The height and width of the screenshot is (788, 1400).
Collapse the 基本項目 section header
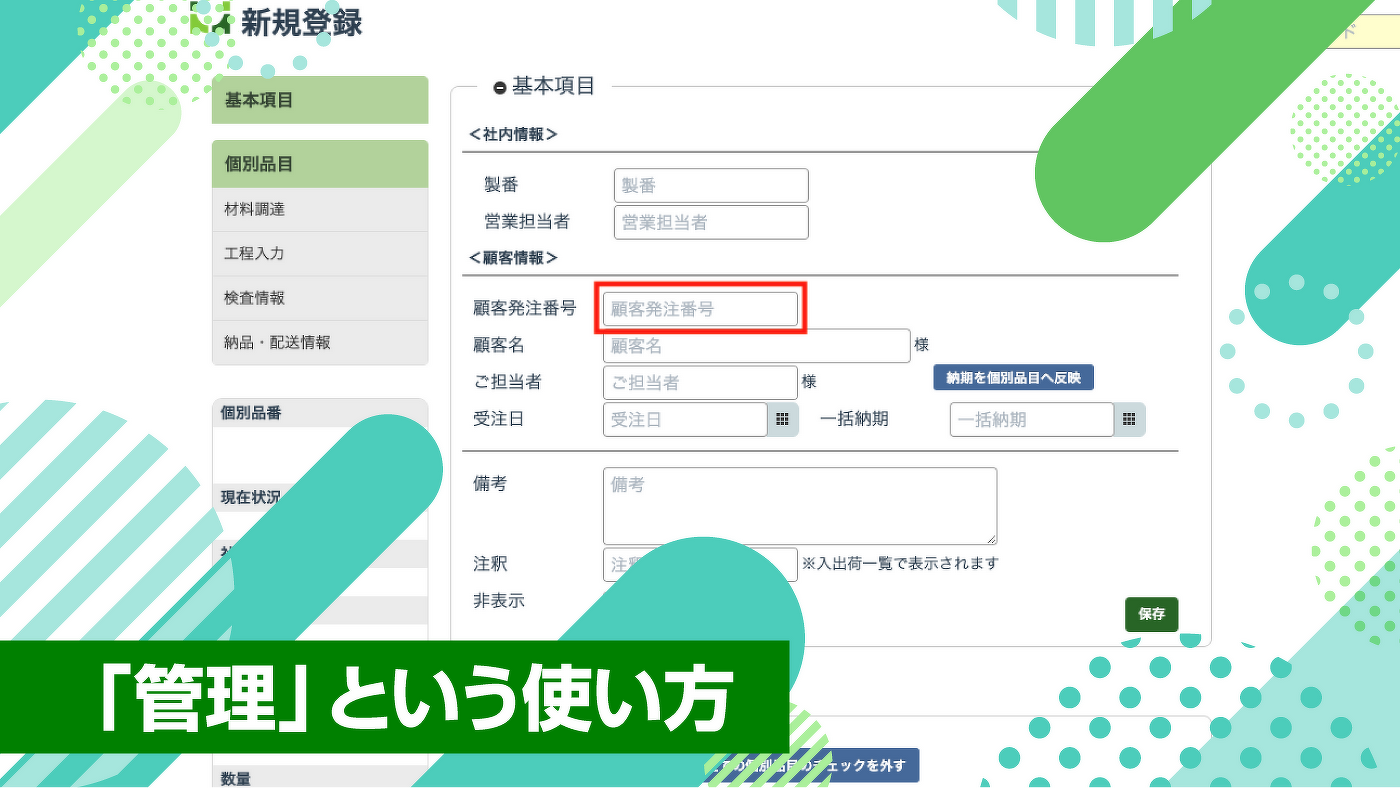click(x=500, y=88)
